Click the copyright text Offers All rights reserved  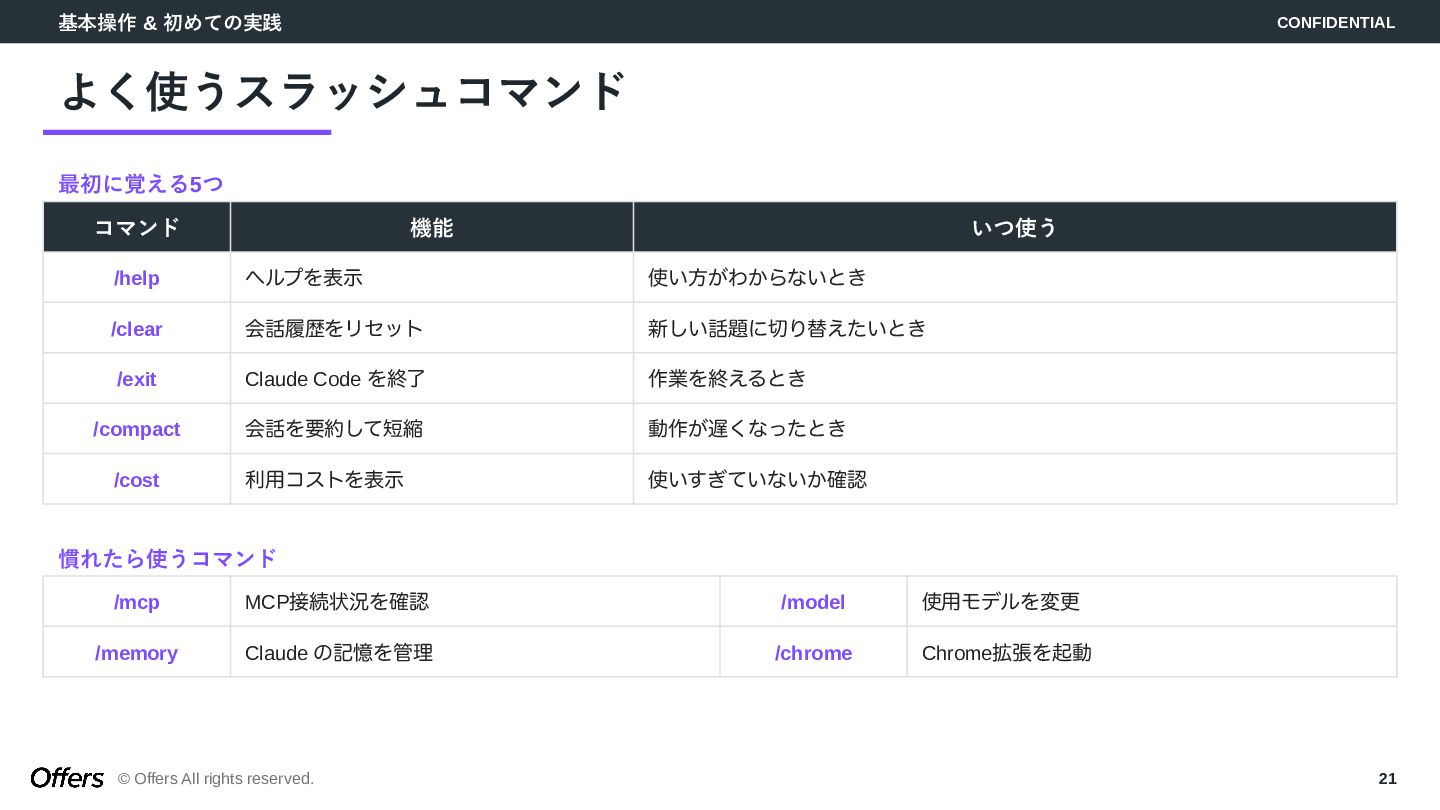(216, 778)
